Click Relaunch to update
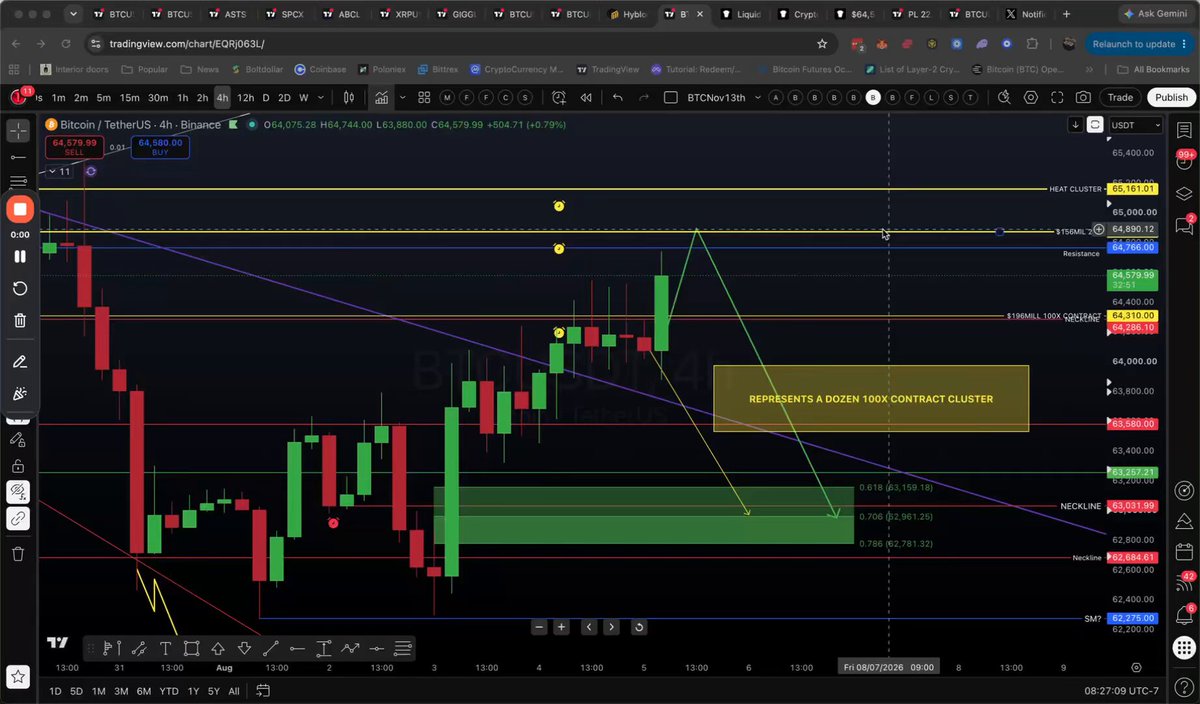Image resolution: width=1200 pixels, height=704 pixels. (1139, 44)
